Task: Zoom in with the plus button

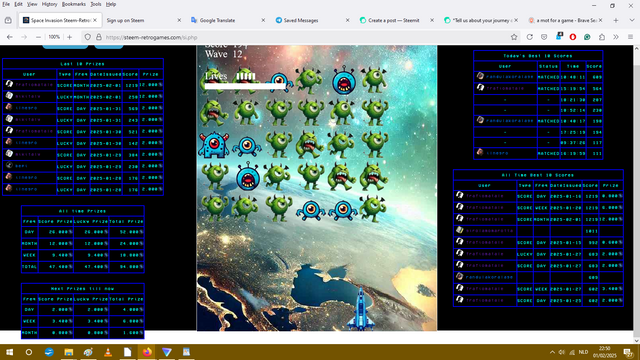Action: 69,37
